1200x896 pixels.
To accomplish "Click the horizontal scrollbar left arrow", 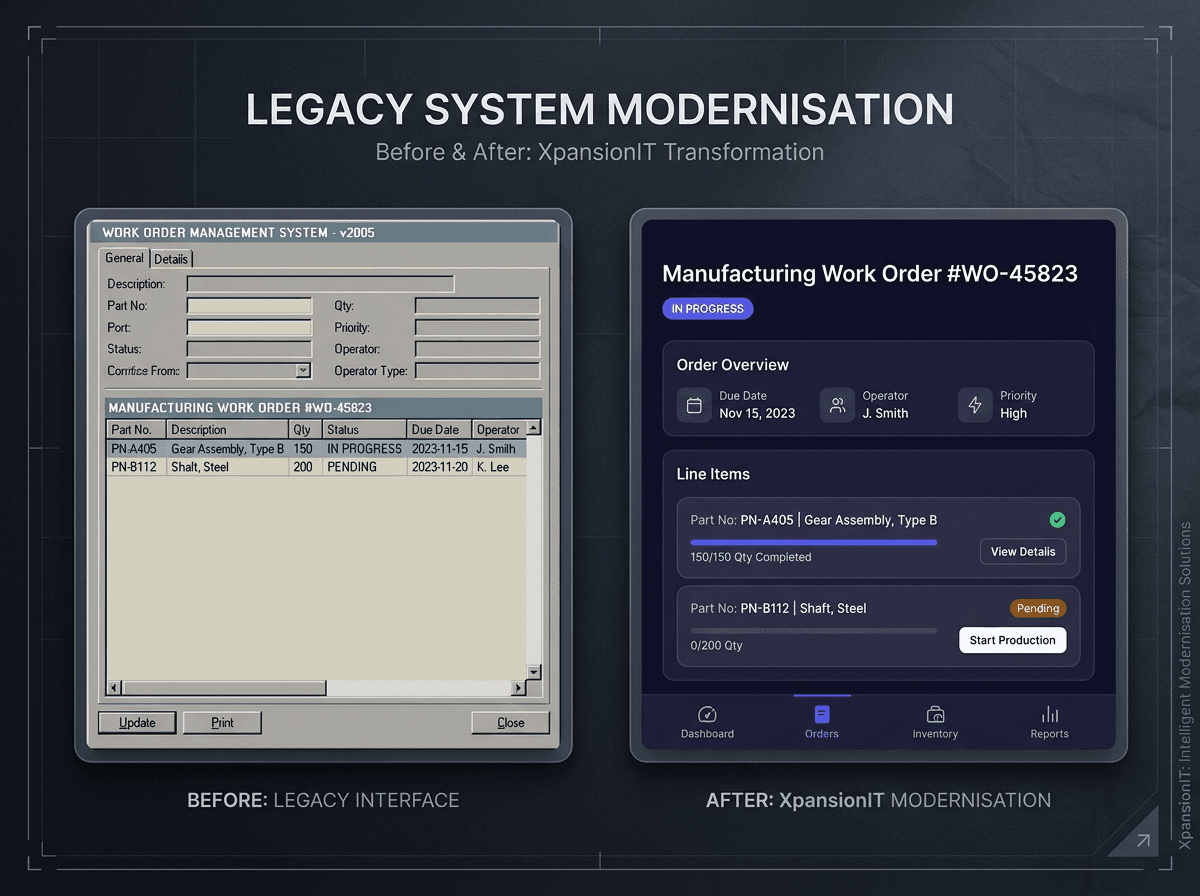I will coord(114,688).
